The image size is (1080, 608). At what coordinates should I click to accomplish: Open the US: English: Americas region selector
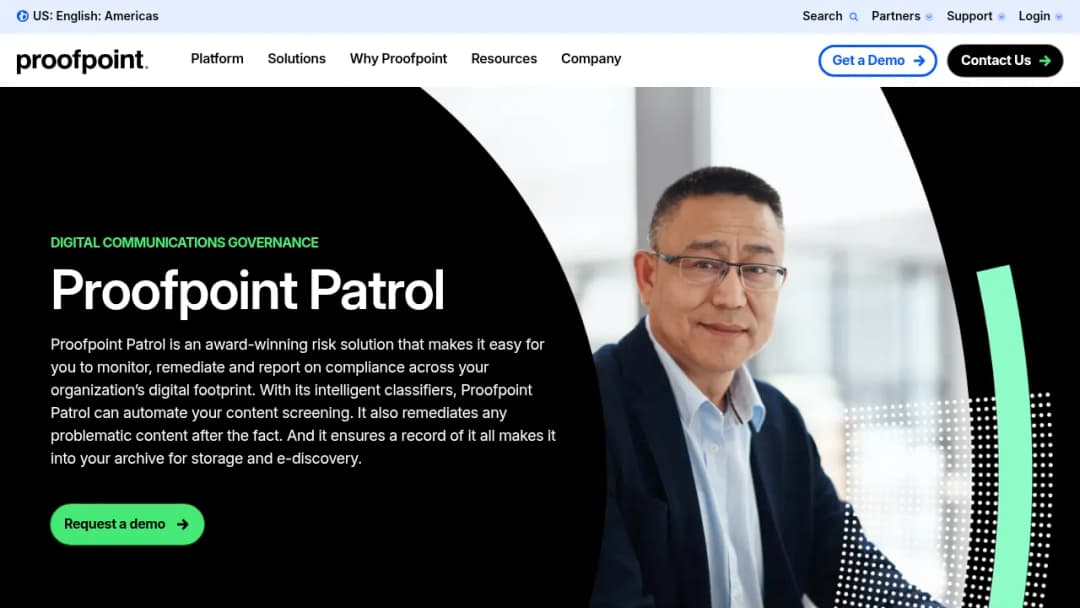coord(87,16)
